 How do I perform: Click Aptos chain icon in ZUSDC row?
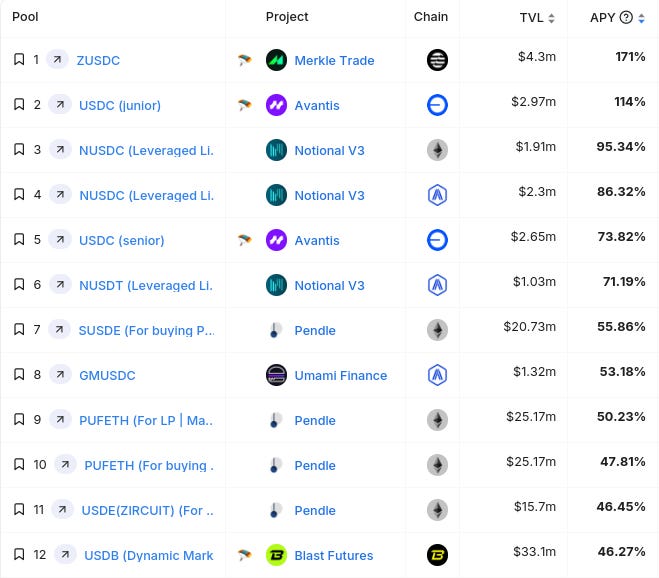click(437, 60)
